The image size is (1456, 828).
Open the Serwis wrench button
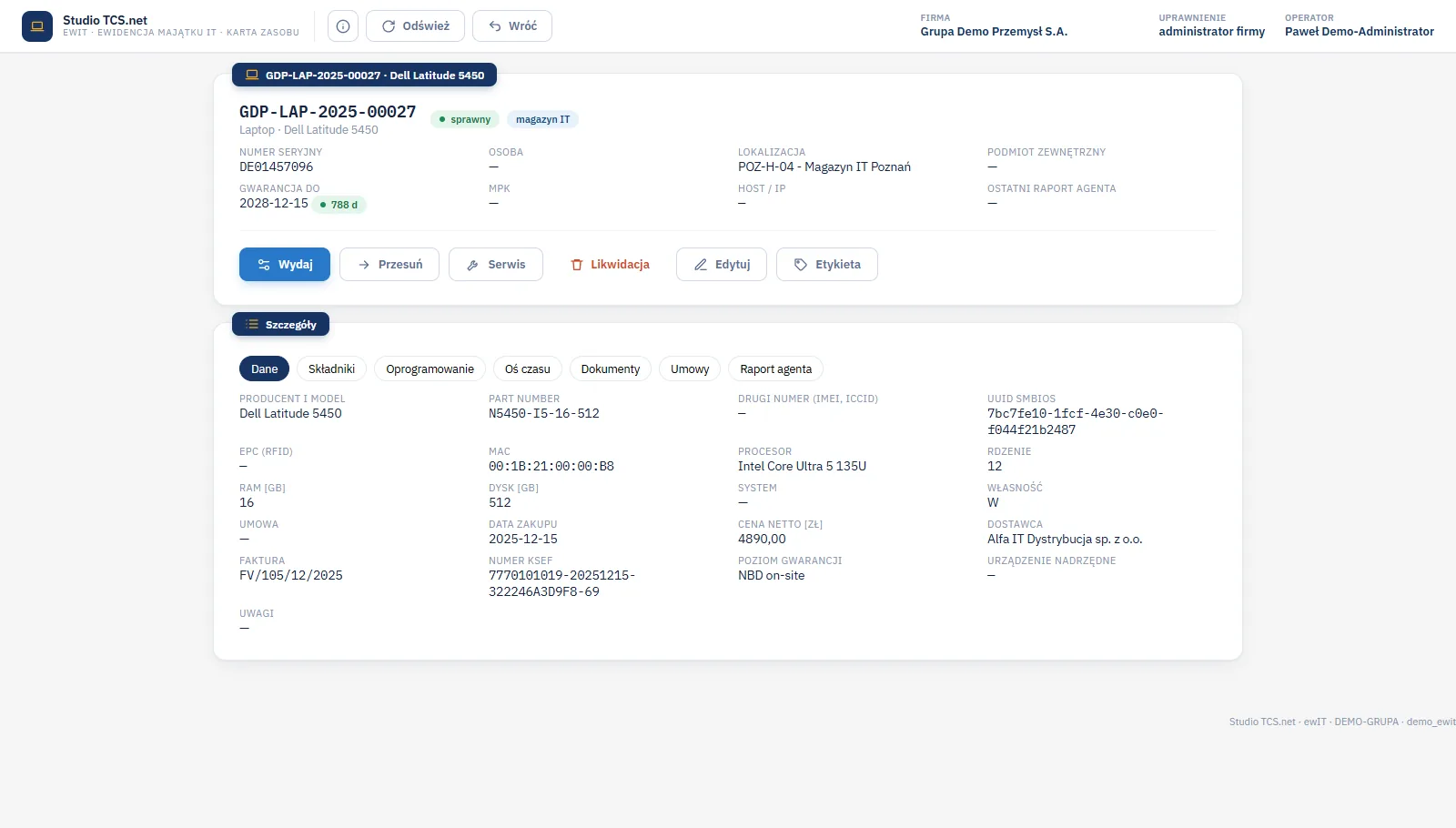[496, 265]
